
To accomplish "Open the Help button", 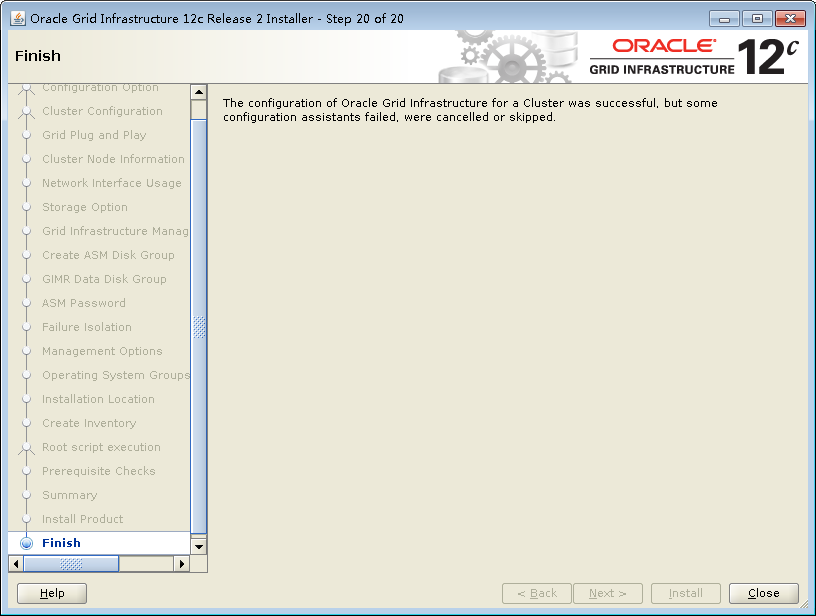I will (x=52, y=593).
